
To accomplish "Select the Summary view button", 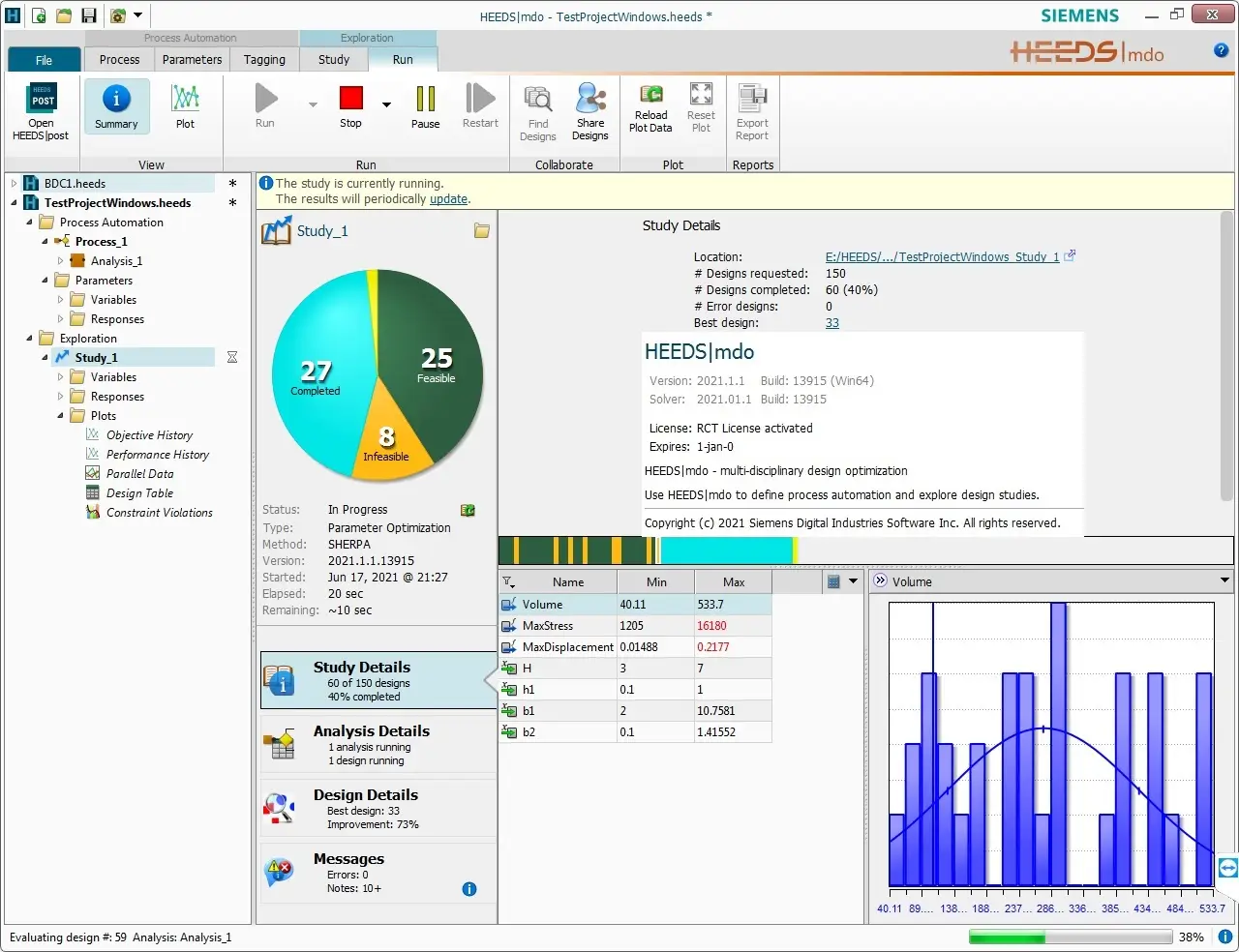I will coord(116,106).
